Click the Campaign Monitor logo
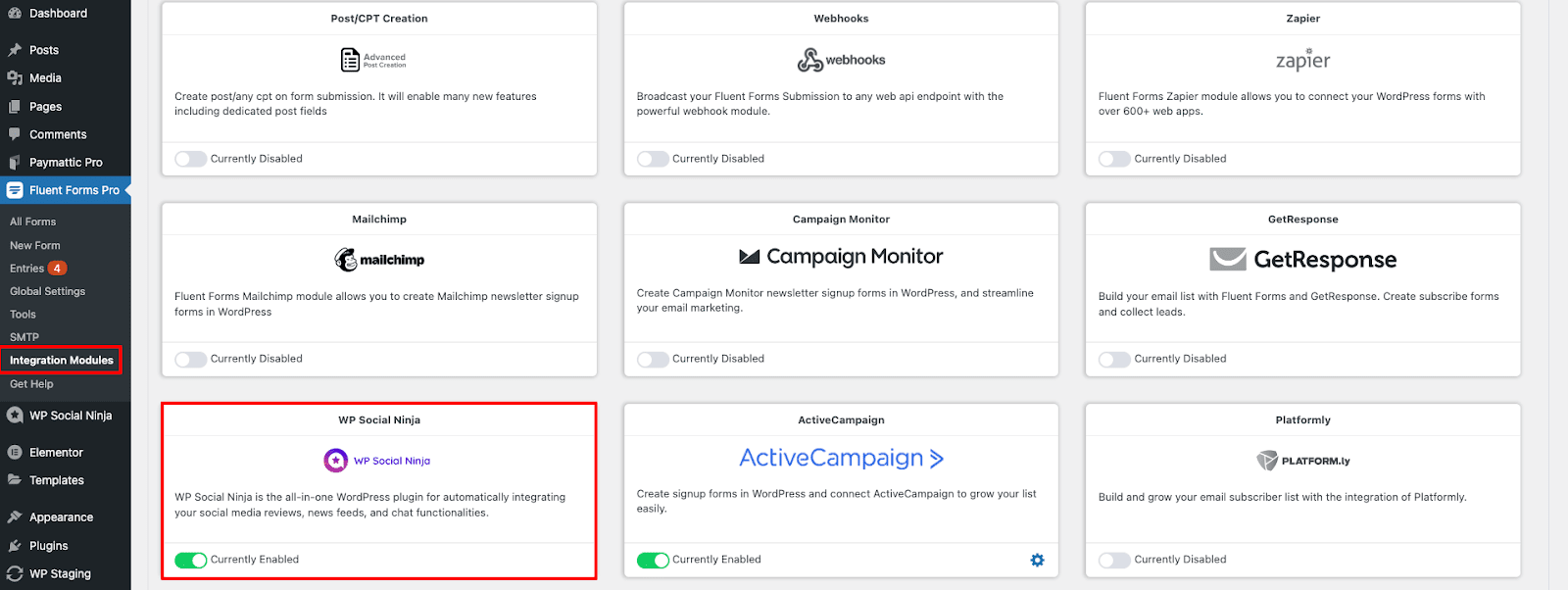The image size is (1568, 590). tap(841, 257)
